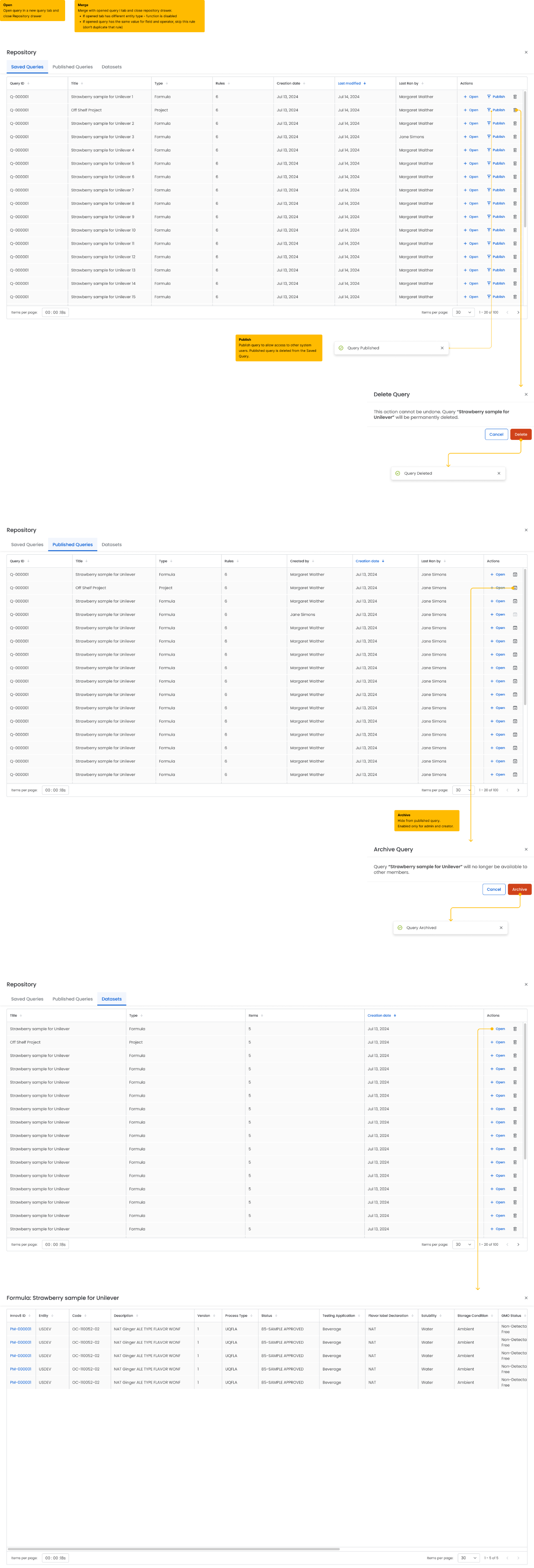534x1568 pixels.
Task: Open the Strawberry sample for Unilever 10 query
Action: [471, 230]
